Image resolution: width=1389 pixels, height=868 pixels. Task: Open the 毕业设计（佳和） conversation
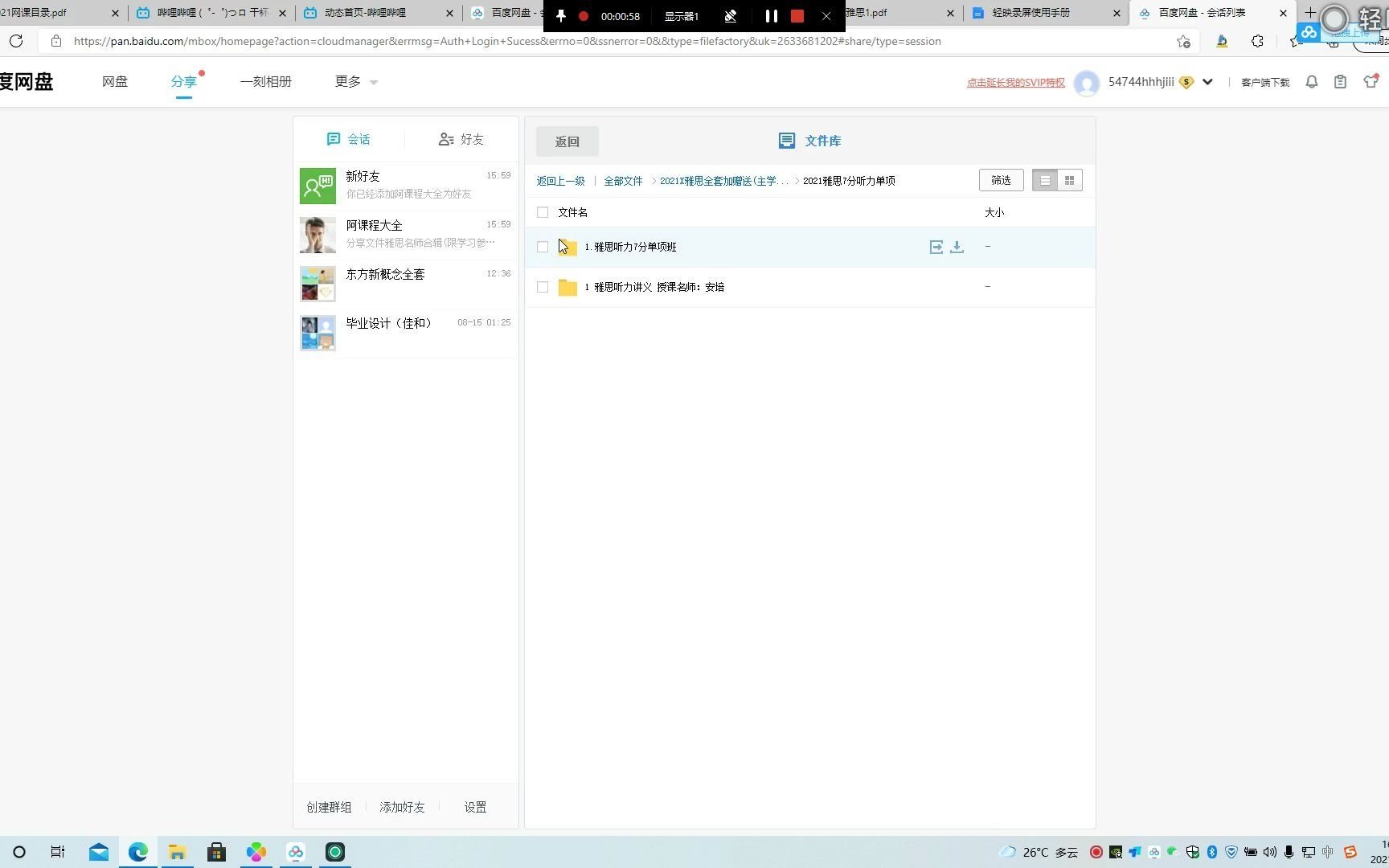406,333
